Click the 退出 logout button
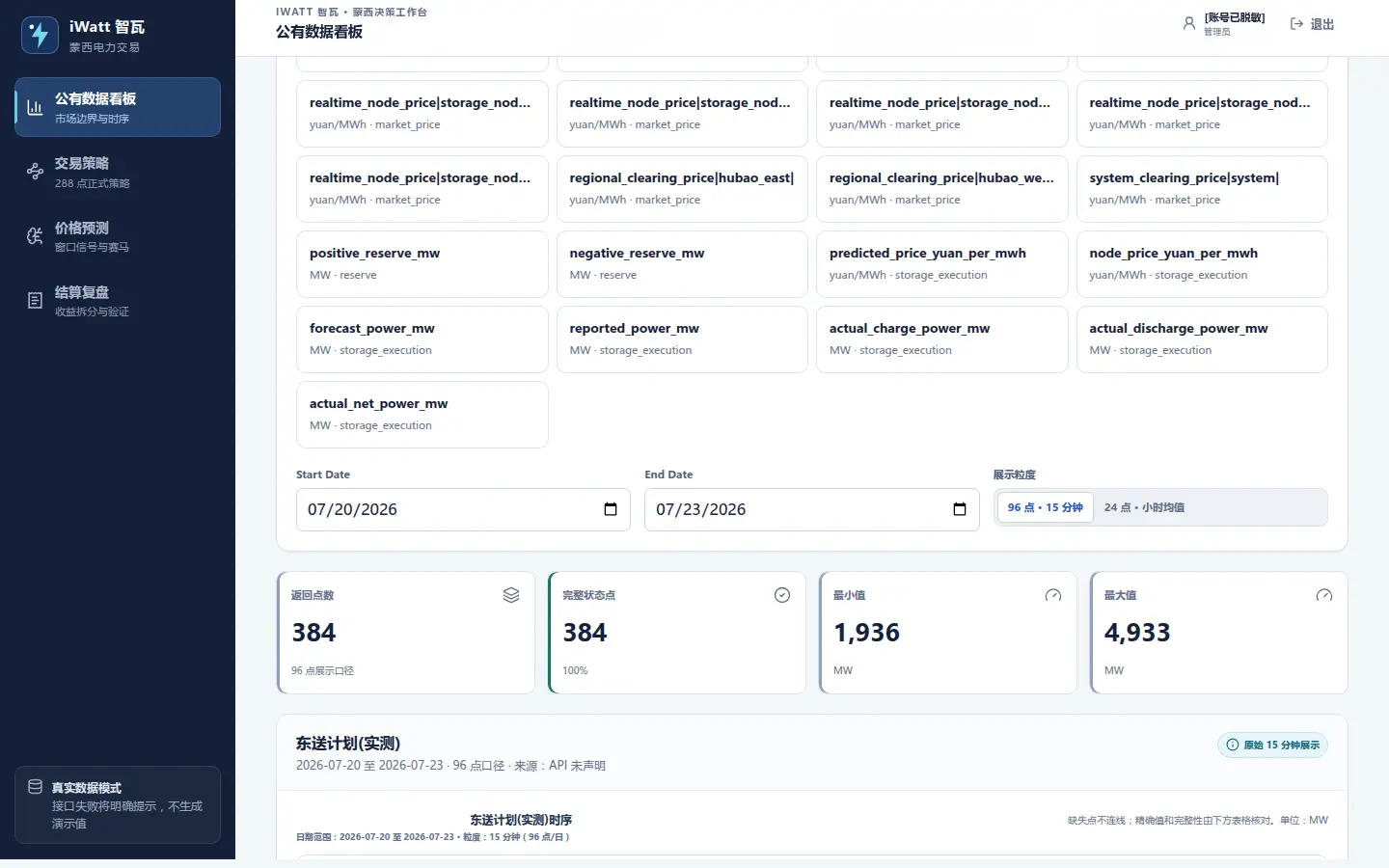 pyautogui.click(x=1312, y=24)
